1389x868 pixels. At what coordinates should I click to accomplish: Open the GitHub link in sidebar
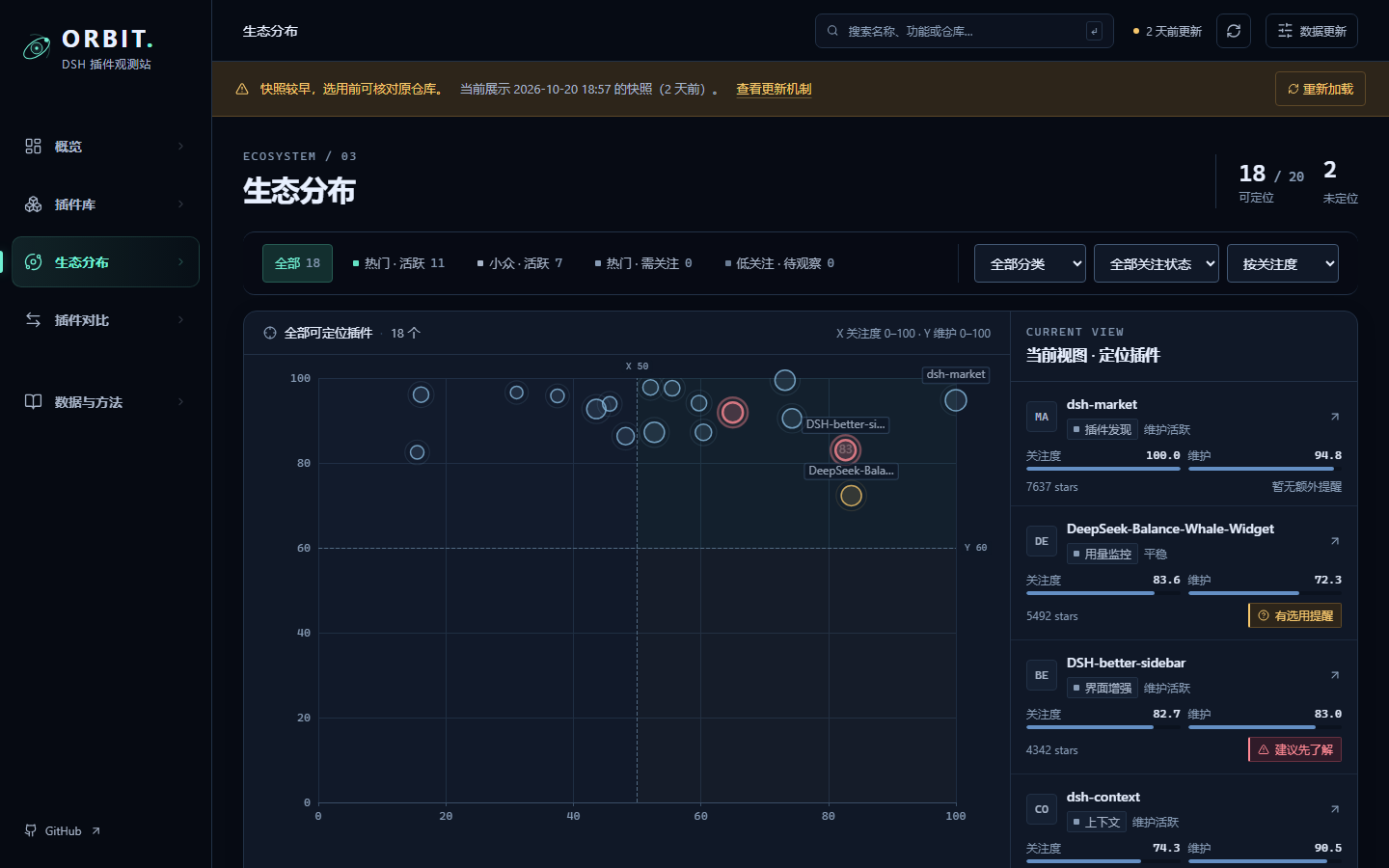[x=63, y=830]
